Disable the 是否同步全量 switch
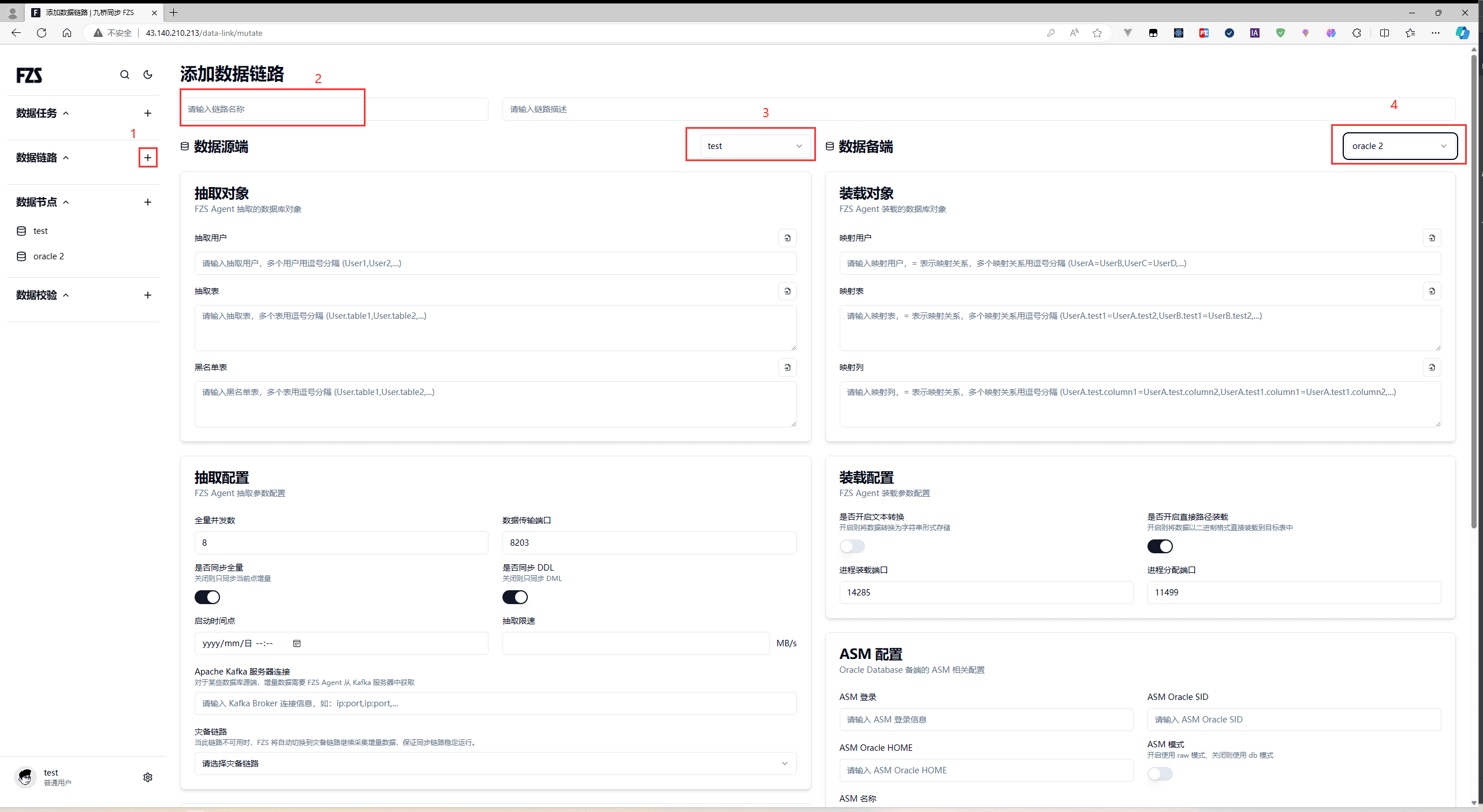Image resolution: width=1483 pixels, height=812 pixels. coord(207,597)
